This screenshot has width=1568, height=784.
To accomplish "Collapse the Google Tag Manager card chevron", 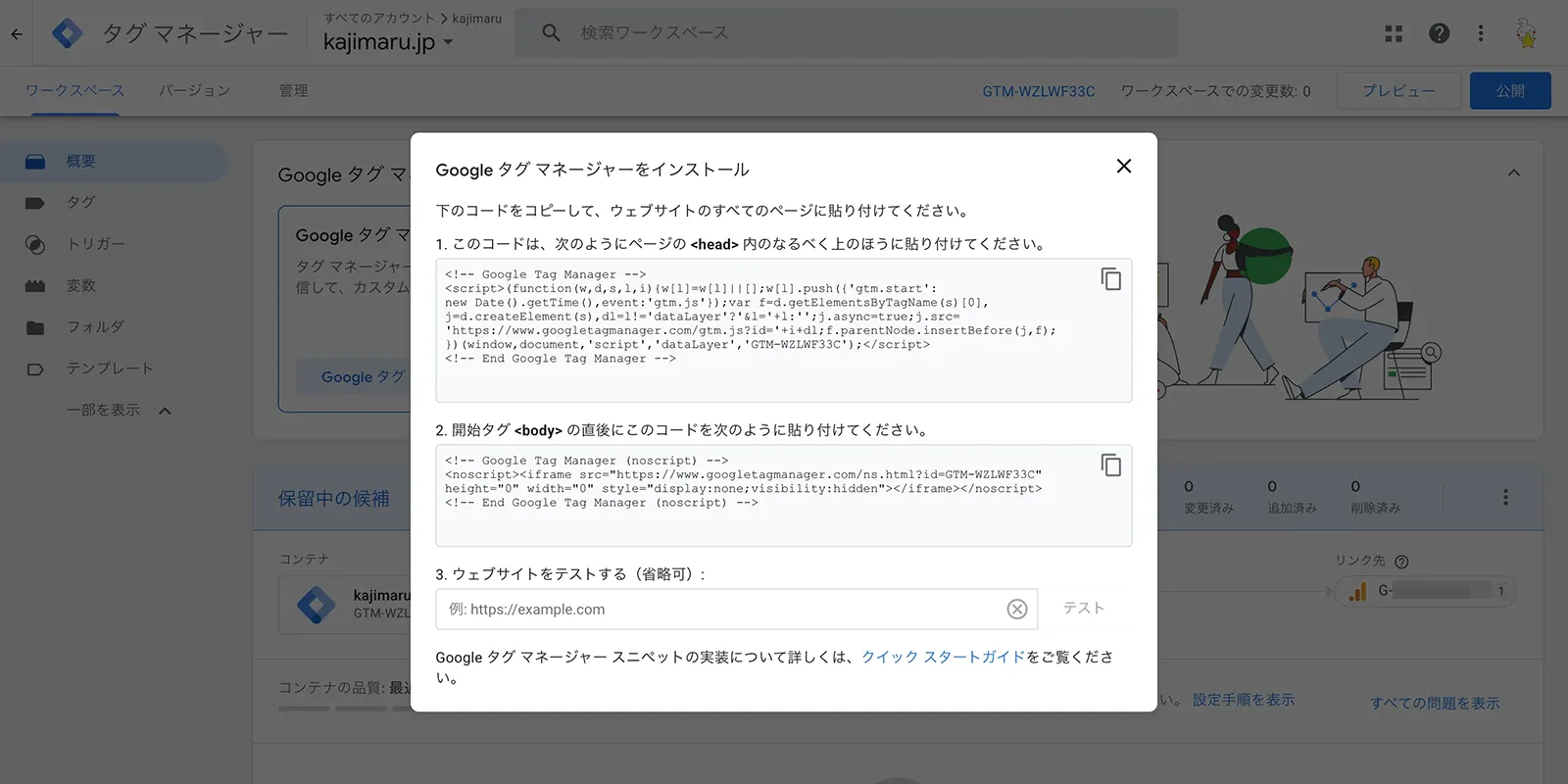I will (x=1514, y=173).
